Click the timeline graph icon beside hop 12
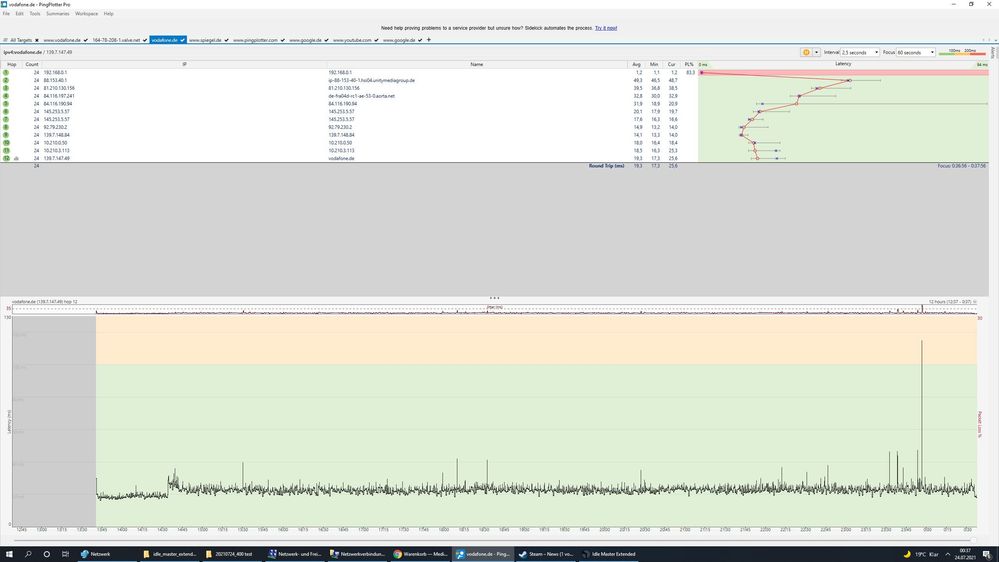This screenshot has width=999, height=562. [17, 158]
